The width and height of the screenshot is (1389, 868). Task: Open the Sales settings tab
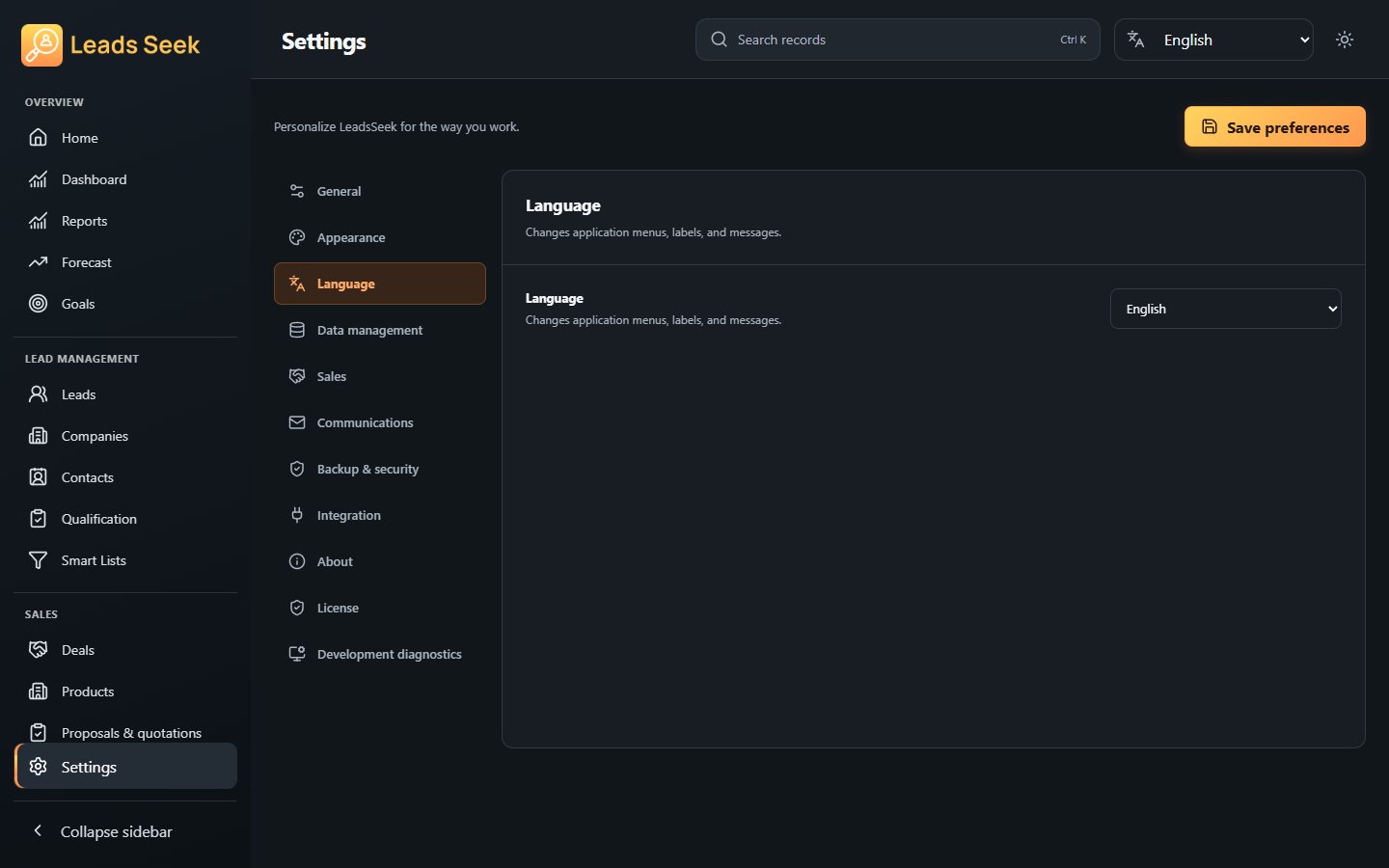[x=380, y=376]
